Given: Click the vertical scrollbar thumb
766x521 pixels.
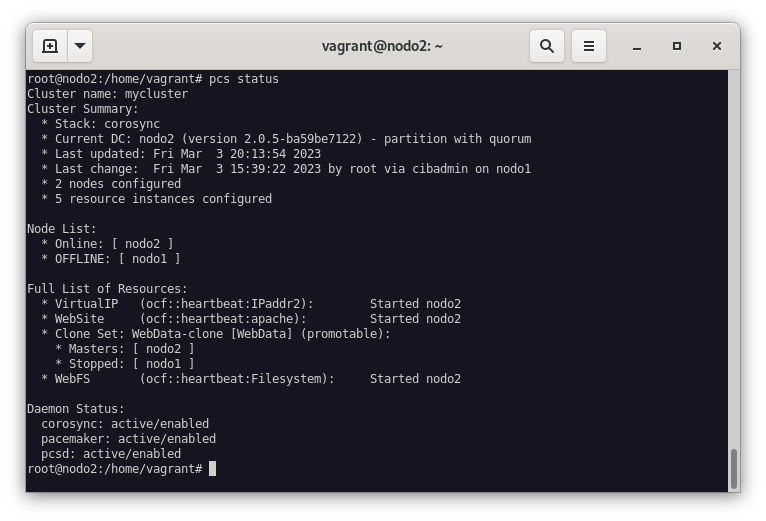Looking at the screenshot, I should 733,468.
